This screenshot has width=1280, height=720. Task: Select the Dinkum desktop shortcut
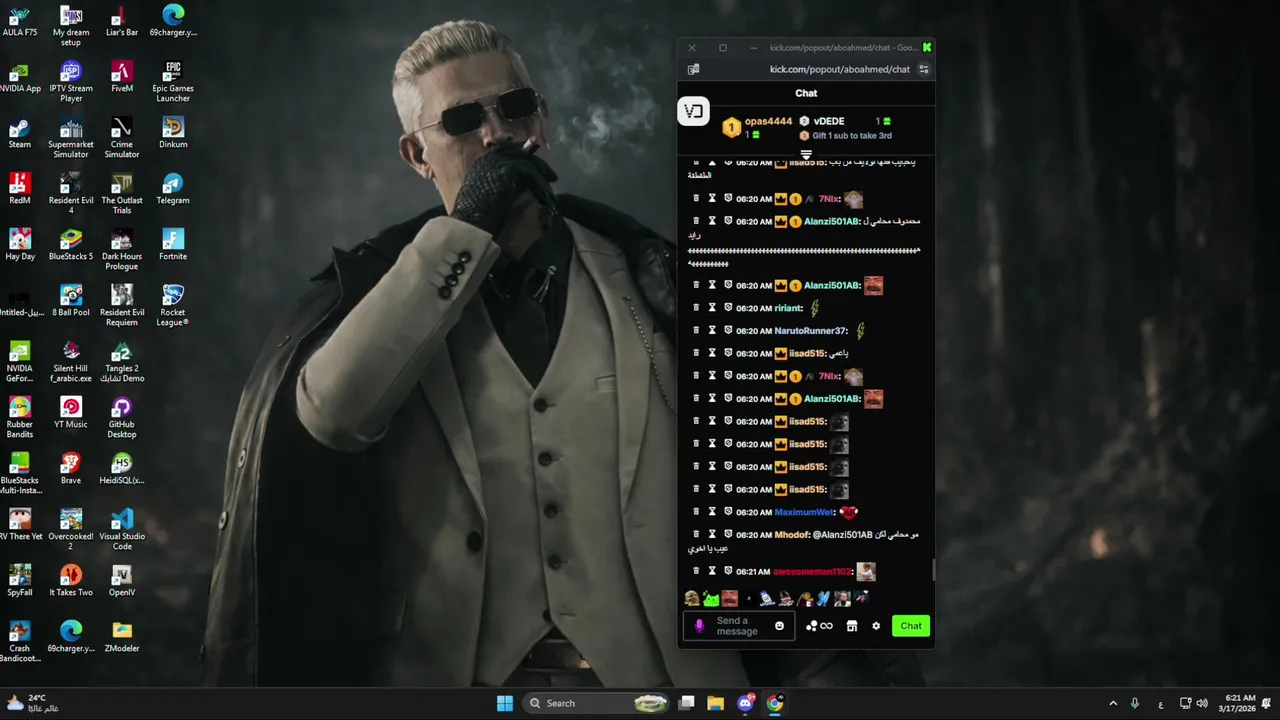click(173, 133)
